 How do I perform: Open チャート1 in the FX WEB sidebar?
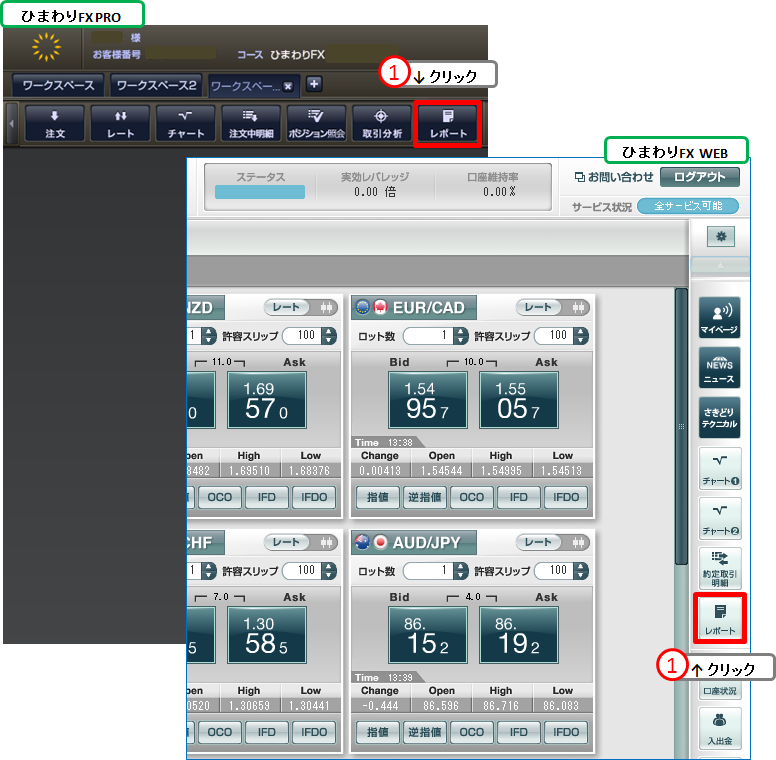pos(720,468)
